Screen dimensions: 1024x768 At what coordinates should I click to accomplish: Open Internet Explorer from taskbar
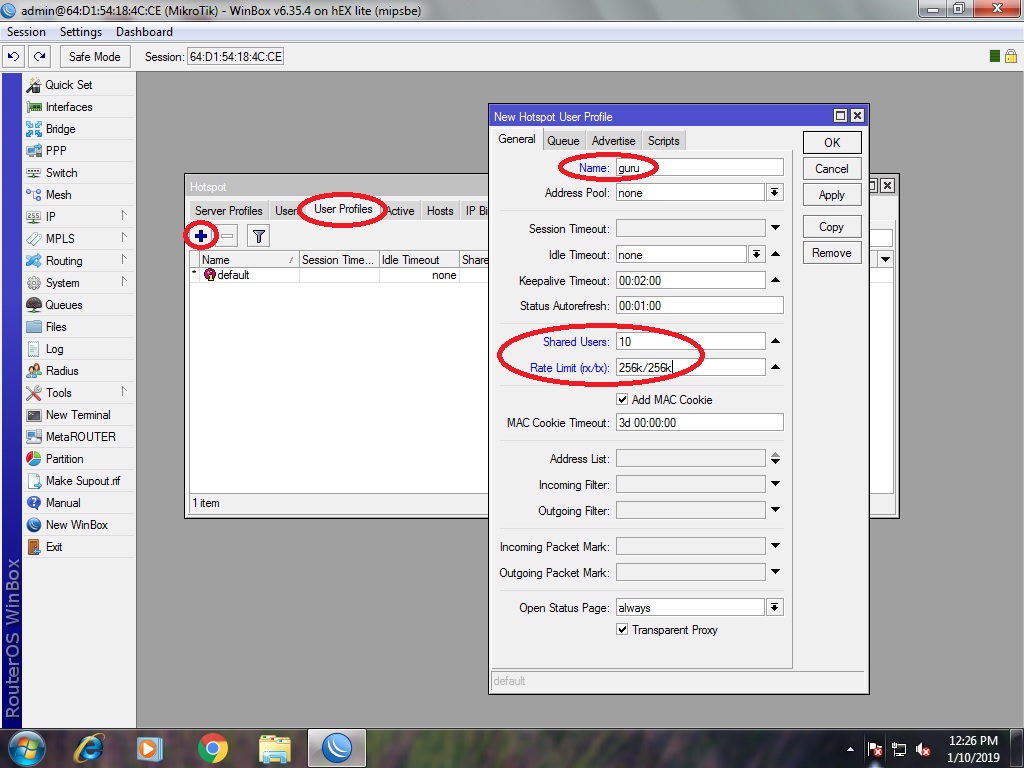coord(89,748)
